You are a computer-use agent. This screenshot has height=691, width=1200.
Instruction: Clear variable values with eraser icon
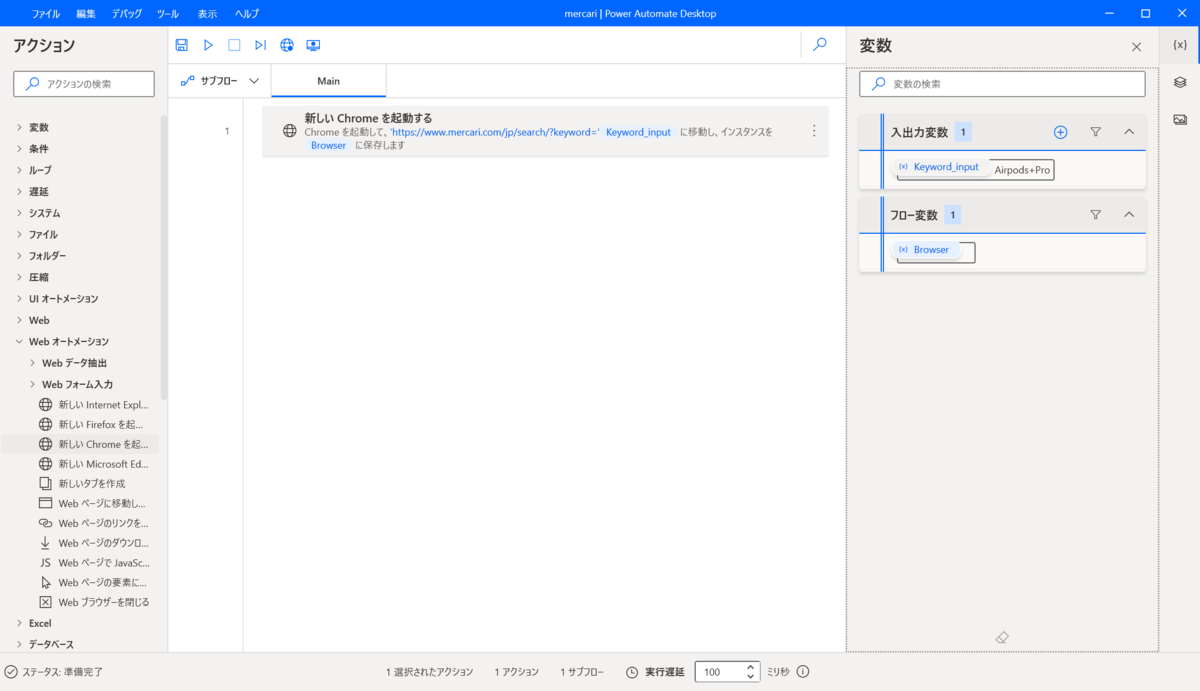1003,637
